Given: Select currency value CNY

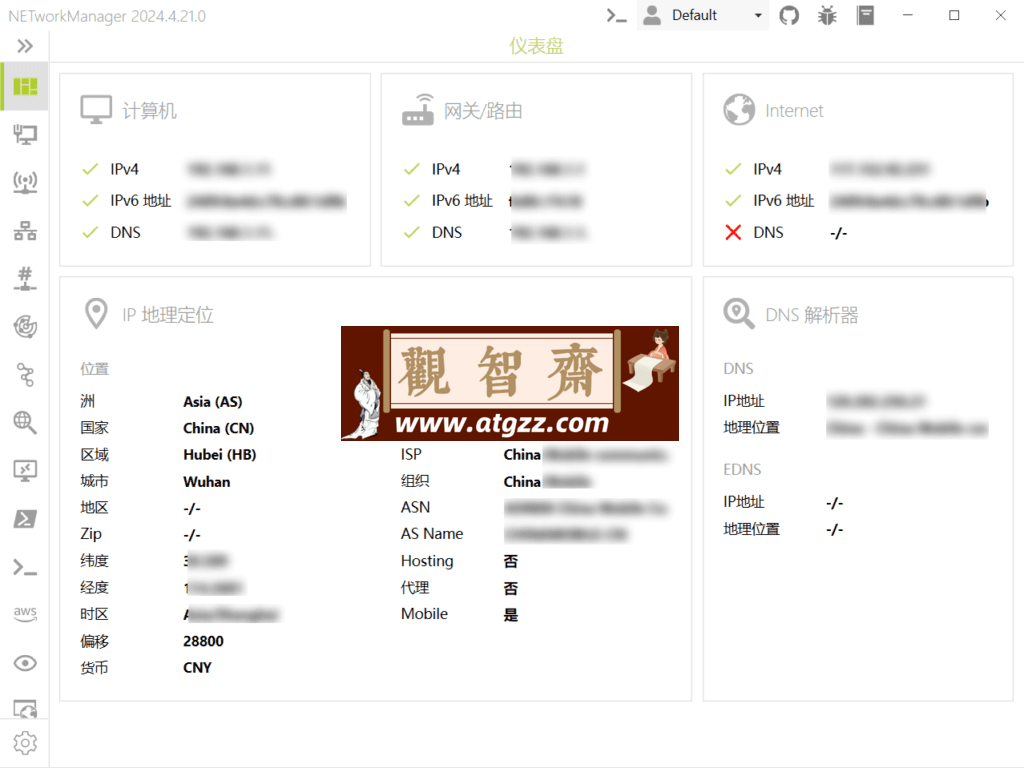Looking at the screenshot, I should 197,667.
